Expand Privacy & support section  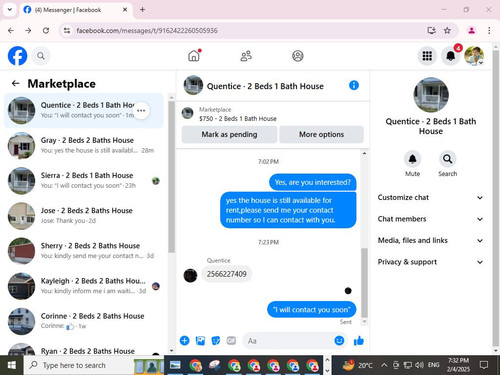coord(430,262)
